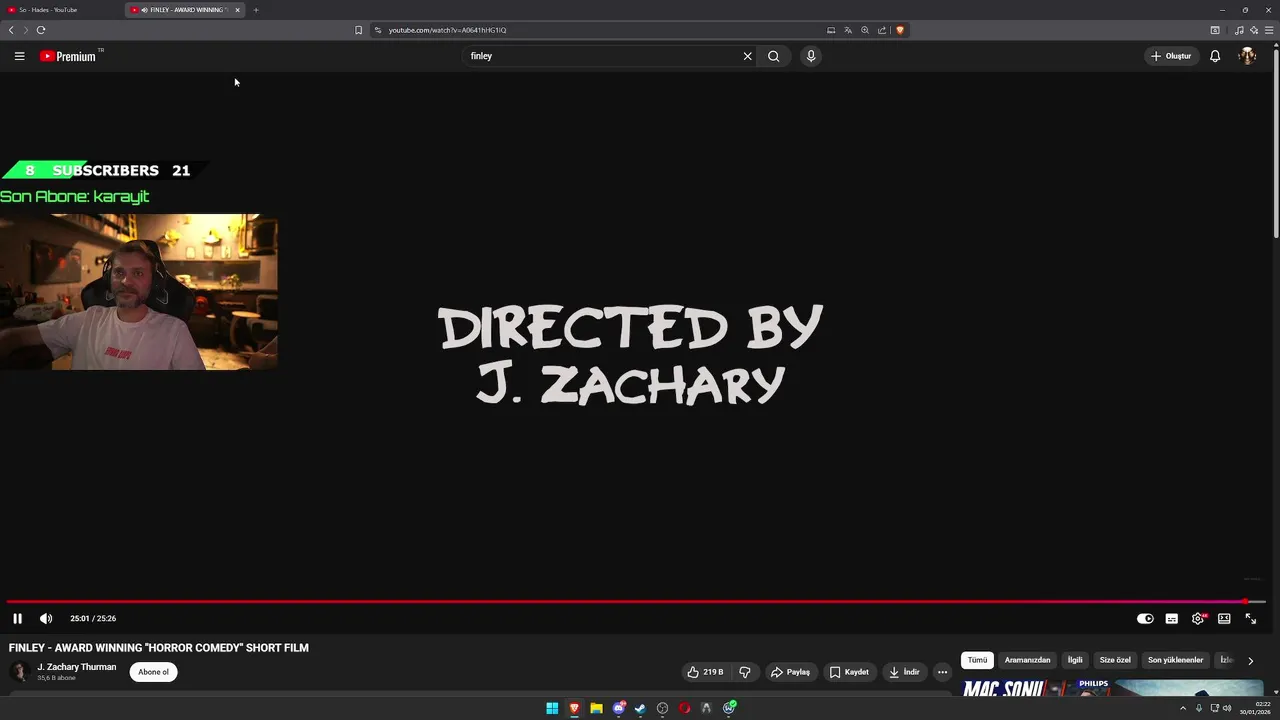
Task: Switch to theater mode view
Action: click(1224, 618)
